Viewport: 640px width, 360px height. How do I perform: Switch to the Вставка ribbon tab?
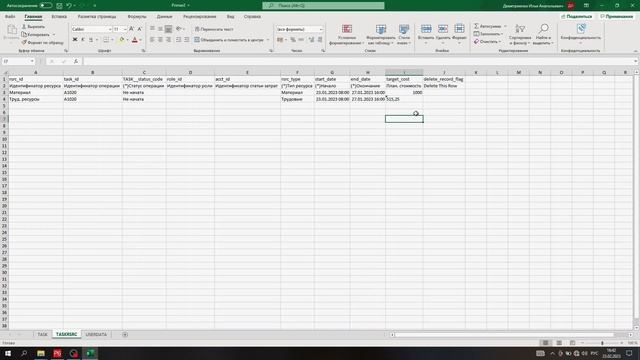coord(59,17)
